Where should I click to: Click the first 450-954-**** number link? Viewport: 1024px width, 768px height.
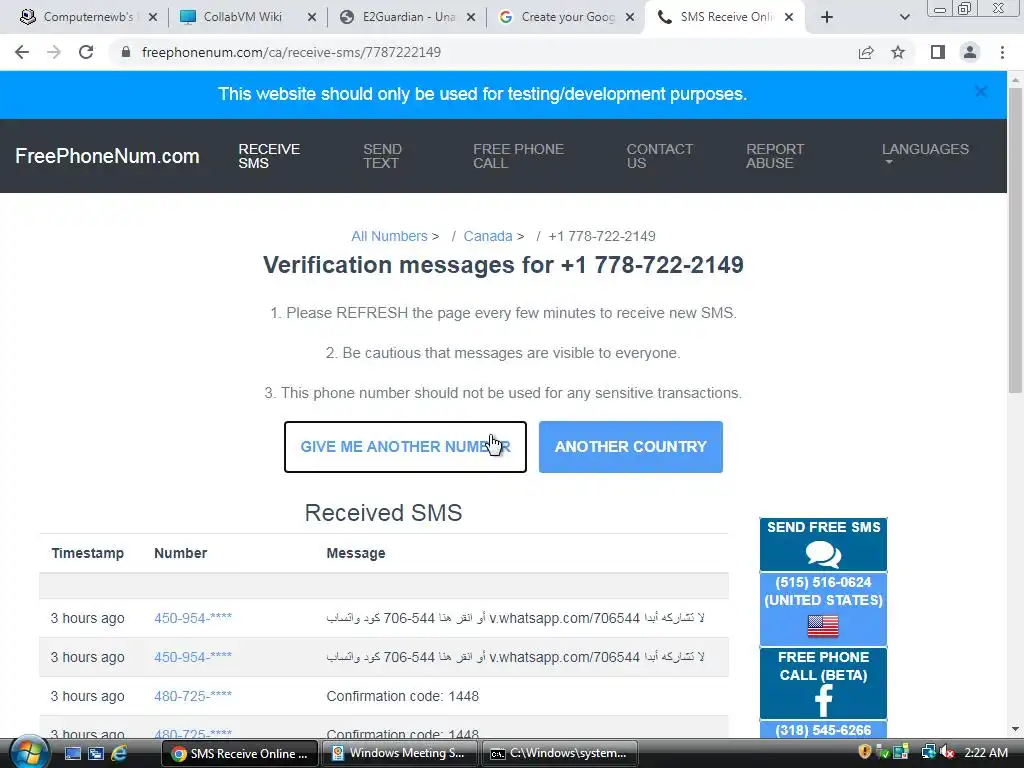[193, 618]
